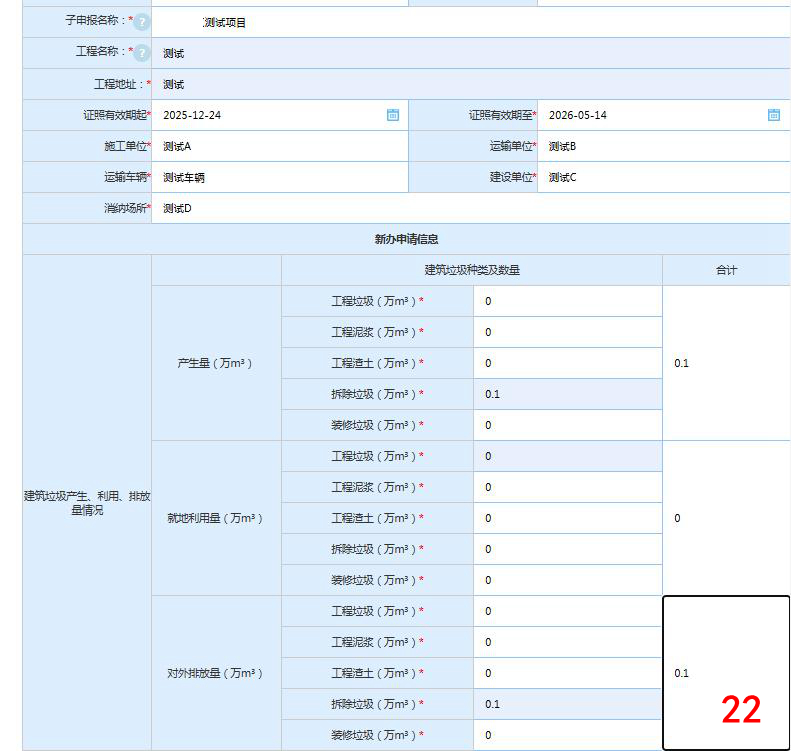This screenshot has height=751, width=791.
Task: Select the start date field showing 2025-12-24
Action: [270, 115]
